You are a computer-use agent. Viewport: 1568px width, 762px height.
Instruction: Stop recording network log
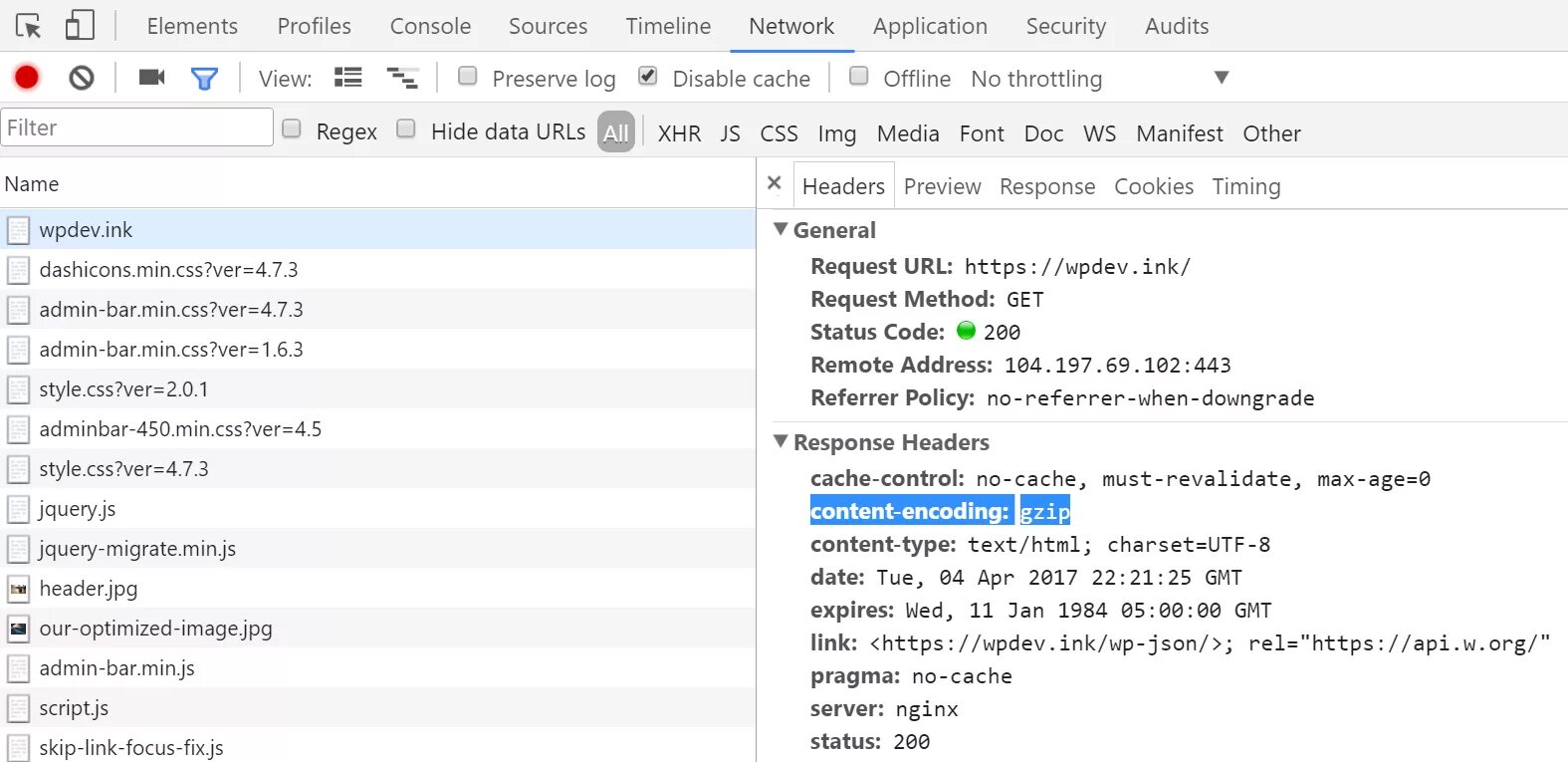click(x=27, y=78)
